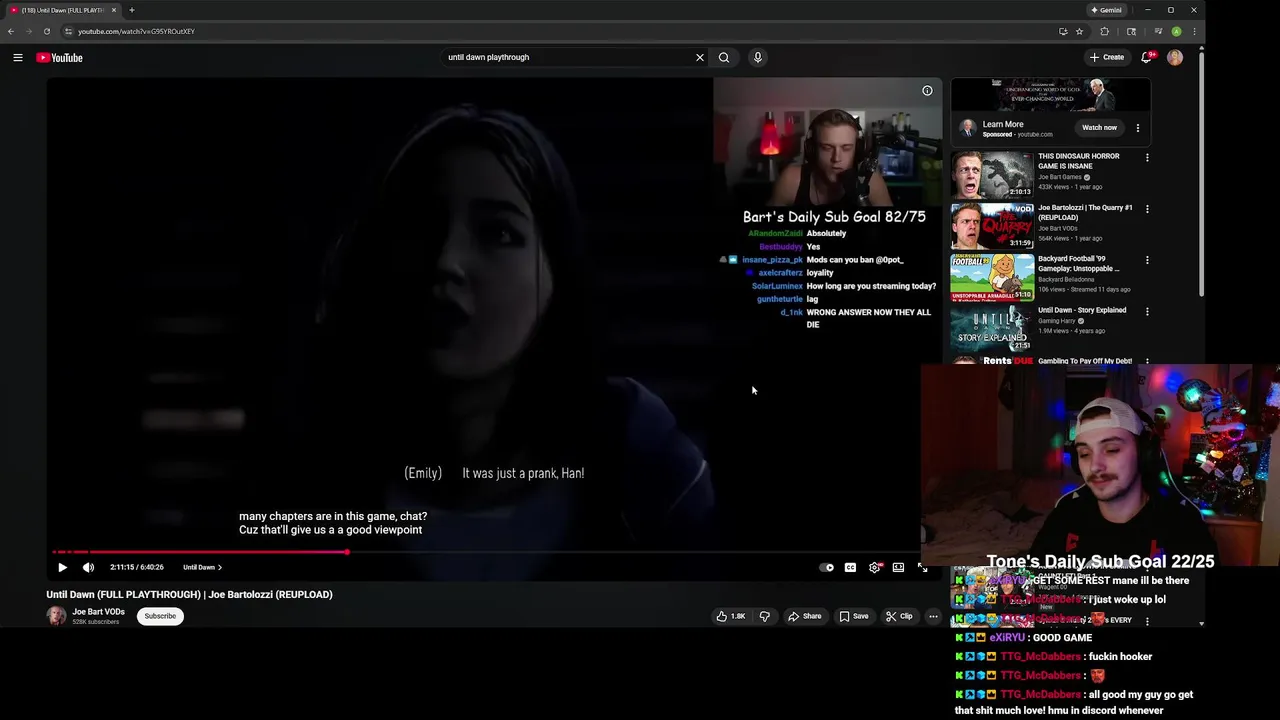Click the video info card icon
Screen dimensions: 1280x720
tap(927, 91)
